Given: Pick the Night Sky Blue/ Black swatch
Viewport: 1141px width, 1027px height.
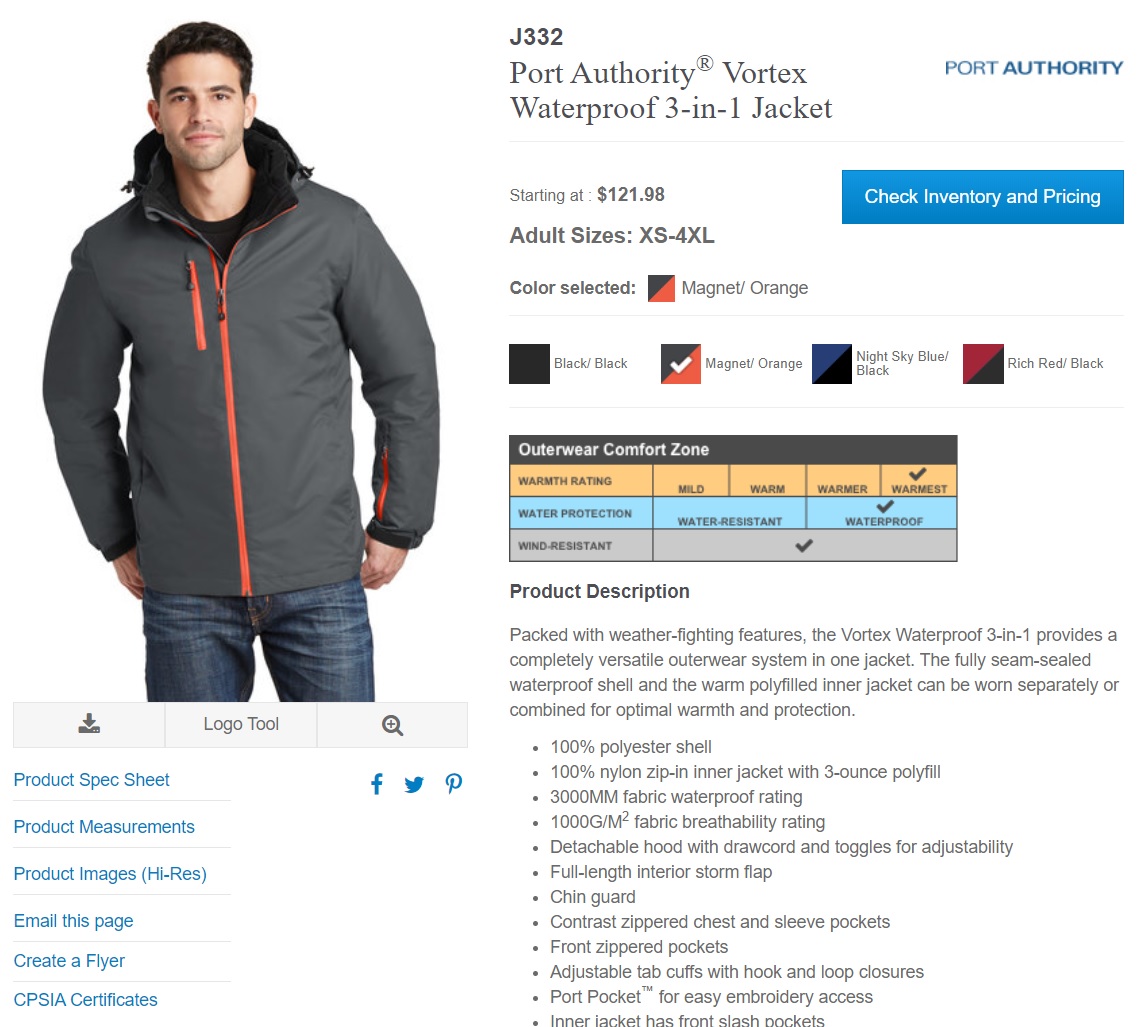Looking at the screenshot, I should (x=832, y=364).
